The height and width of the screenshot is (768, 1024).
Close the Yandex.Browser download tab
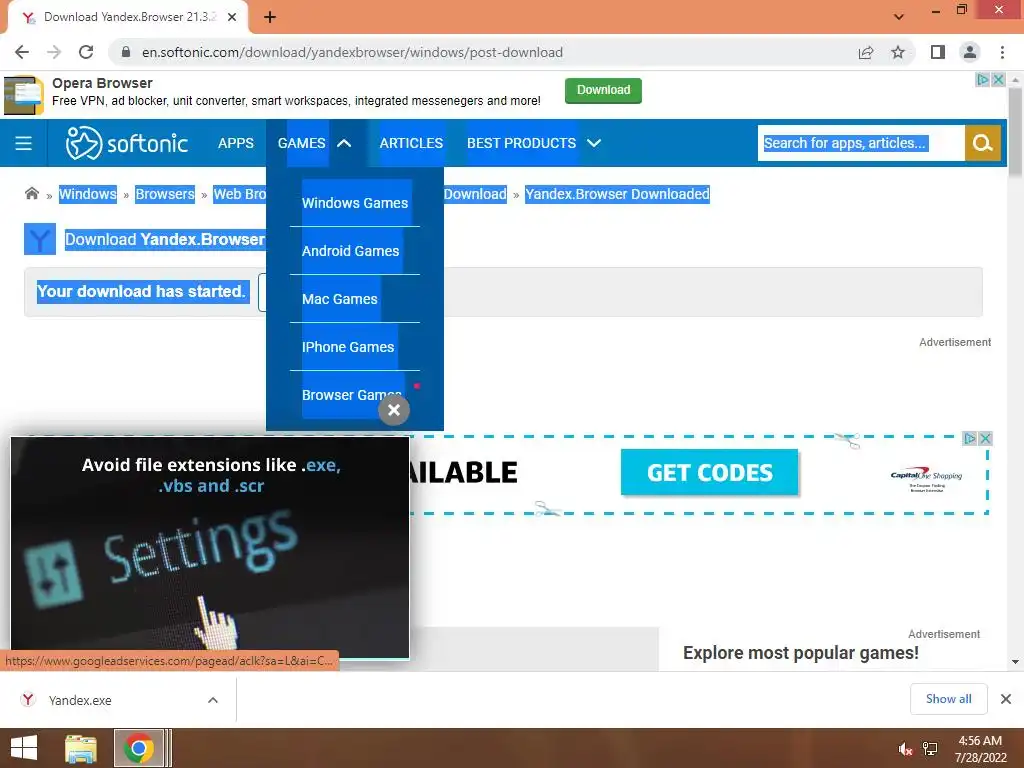[232, 17]
